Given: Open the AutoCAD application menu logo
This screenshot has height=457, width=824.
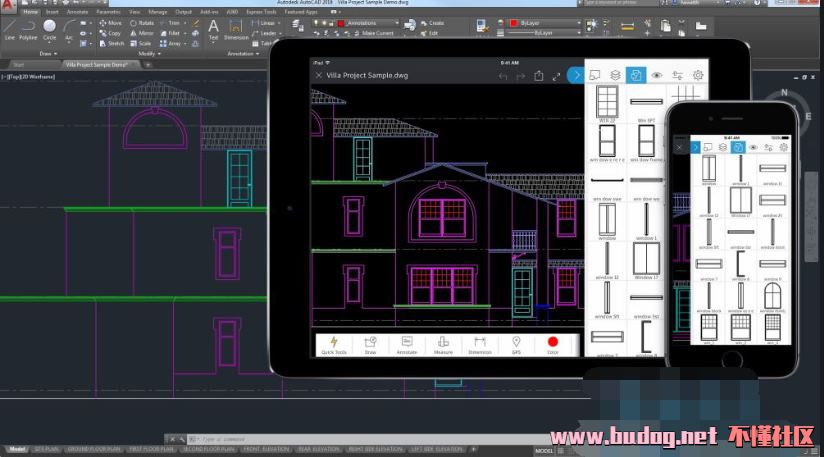Looking at the screenshot, I should point(7,5).
